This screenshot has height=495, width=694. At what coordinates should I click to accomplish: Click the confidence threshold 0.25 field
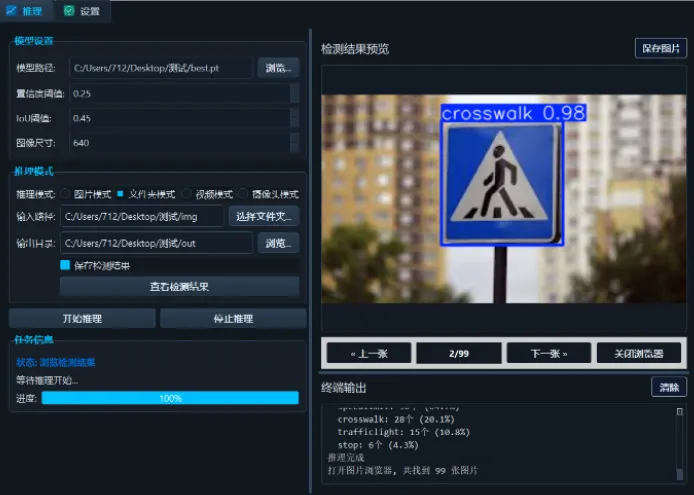coord(179,93)
